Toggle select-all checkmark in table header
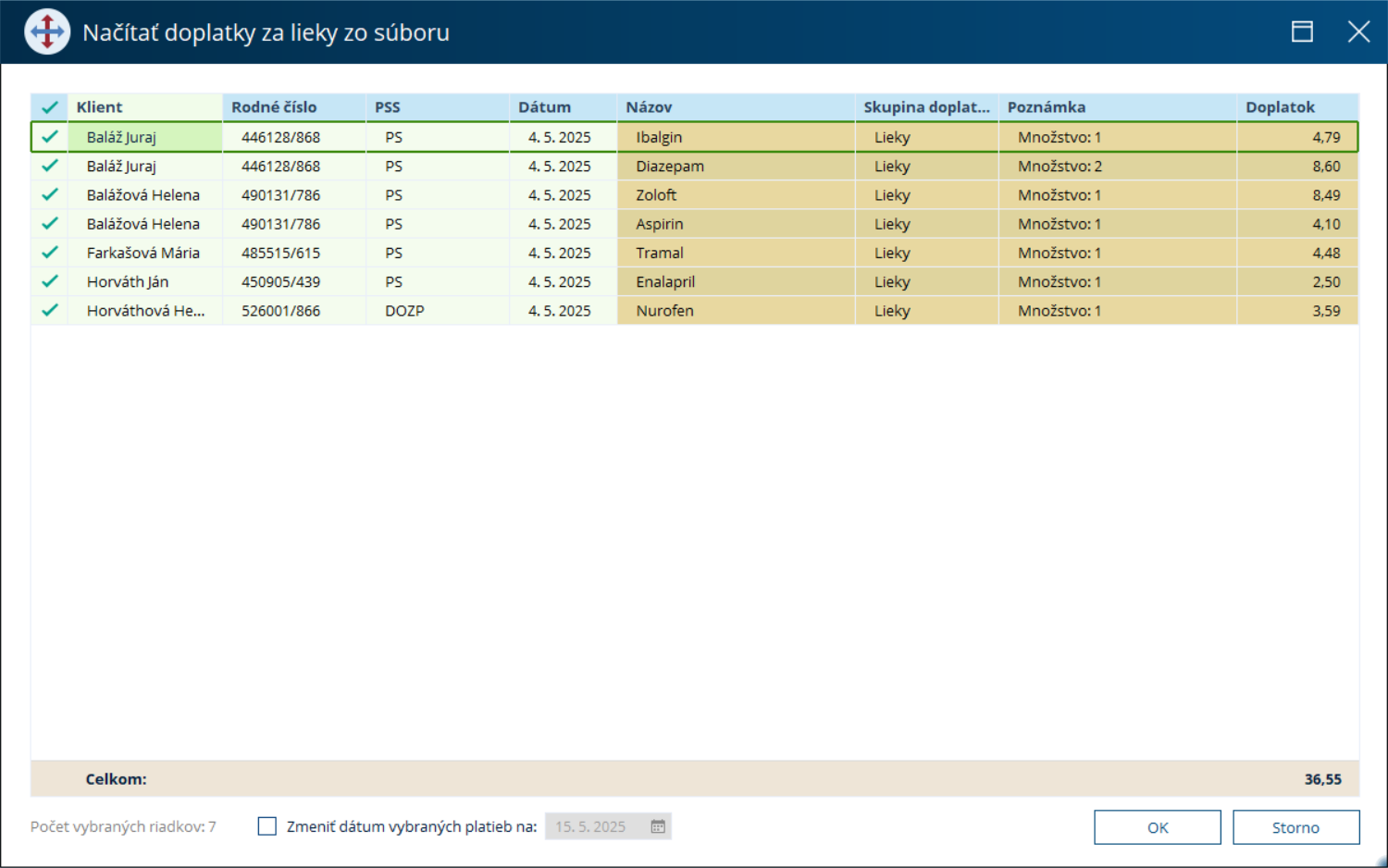 pos(50,107)
